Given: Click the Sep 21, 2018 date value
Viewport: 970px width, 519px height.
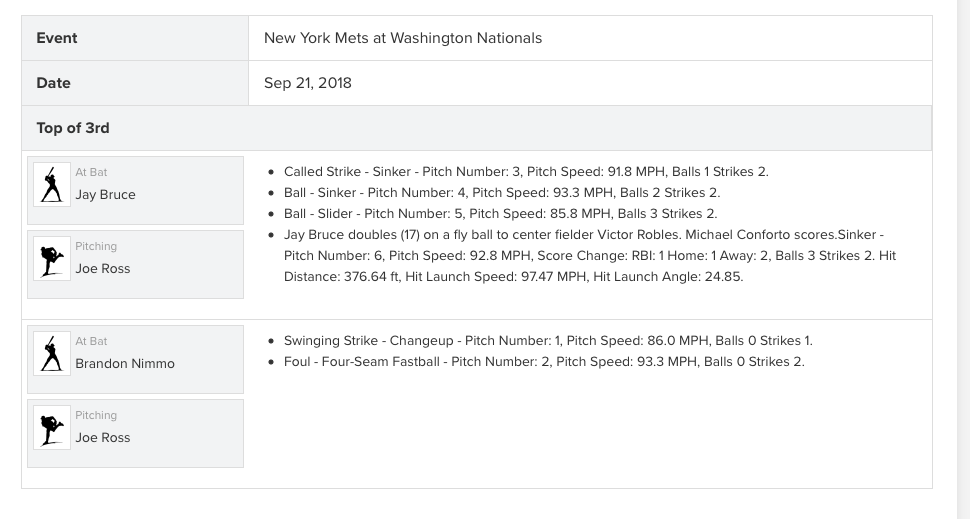Looking at the screenshot, I should click(x=308, y=83).
